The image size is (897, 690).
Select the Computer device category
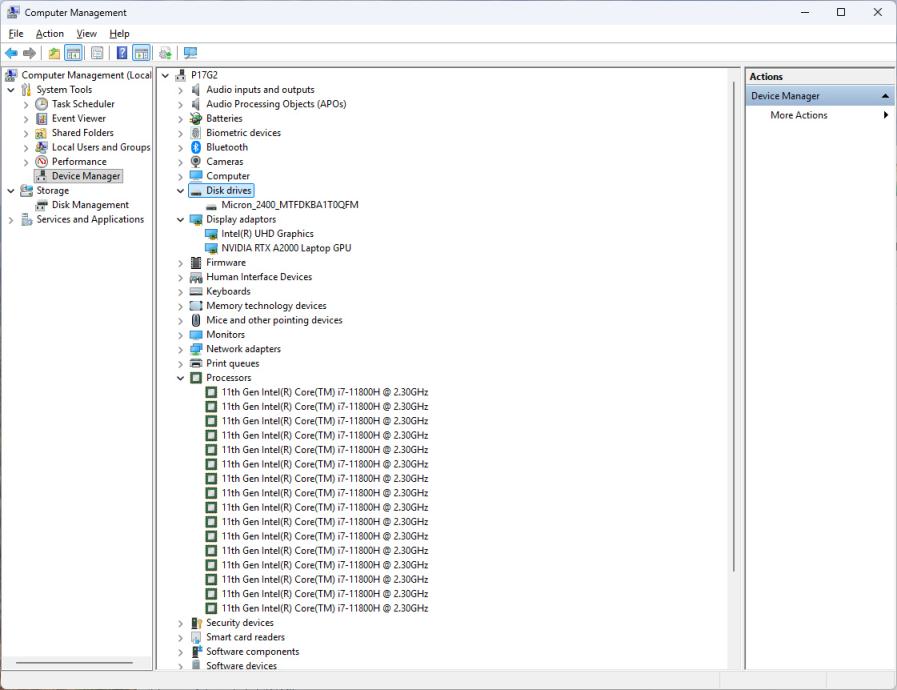tap(228, 176)
